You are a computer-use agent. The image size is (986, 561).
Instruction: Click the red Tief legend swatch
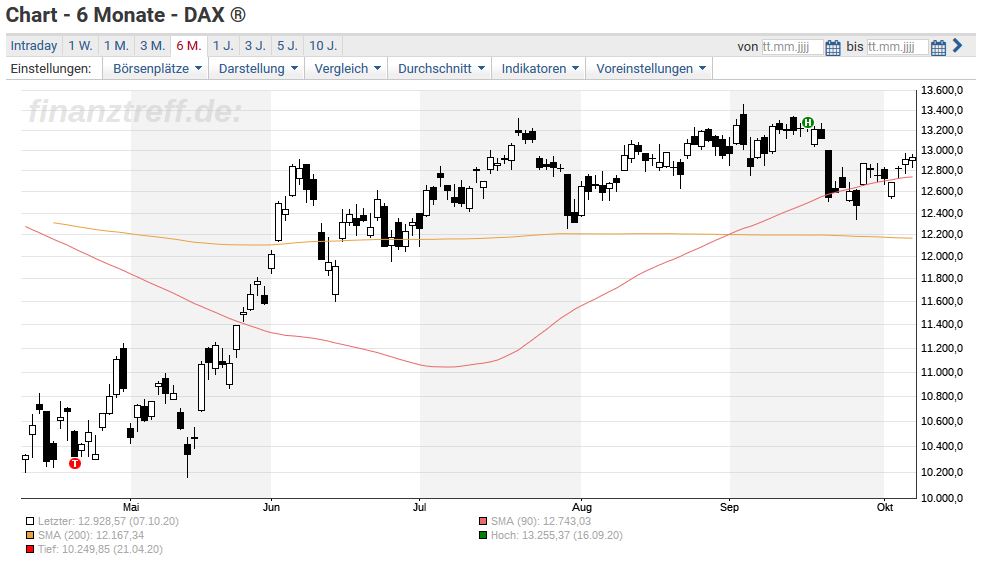click(30, 549)
